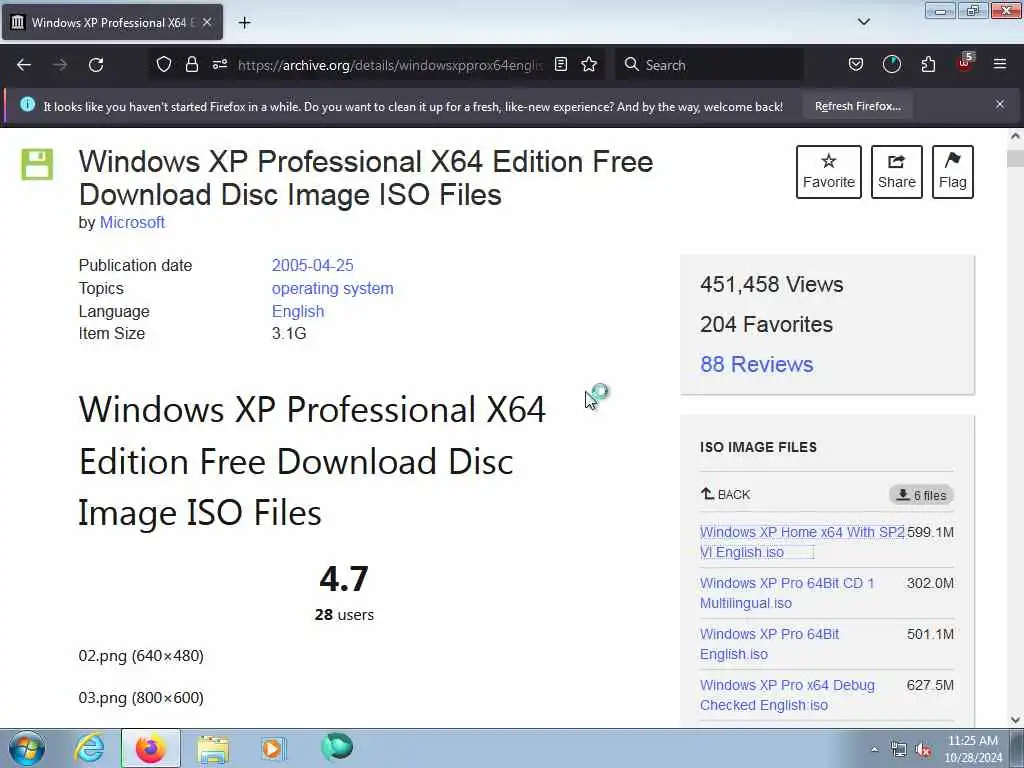Click the 451,458 Views statistic

771,284
